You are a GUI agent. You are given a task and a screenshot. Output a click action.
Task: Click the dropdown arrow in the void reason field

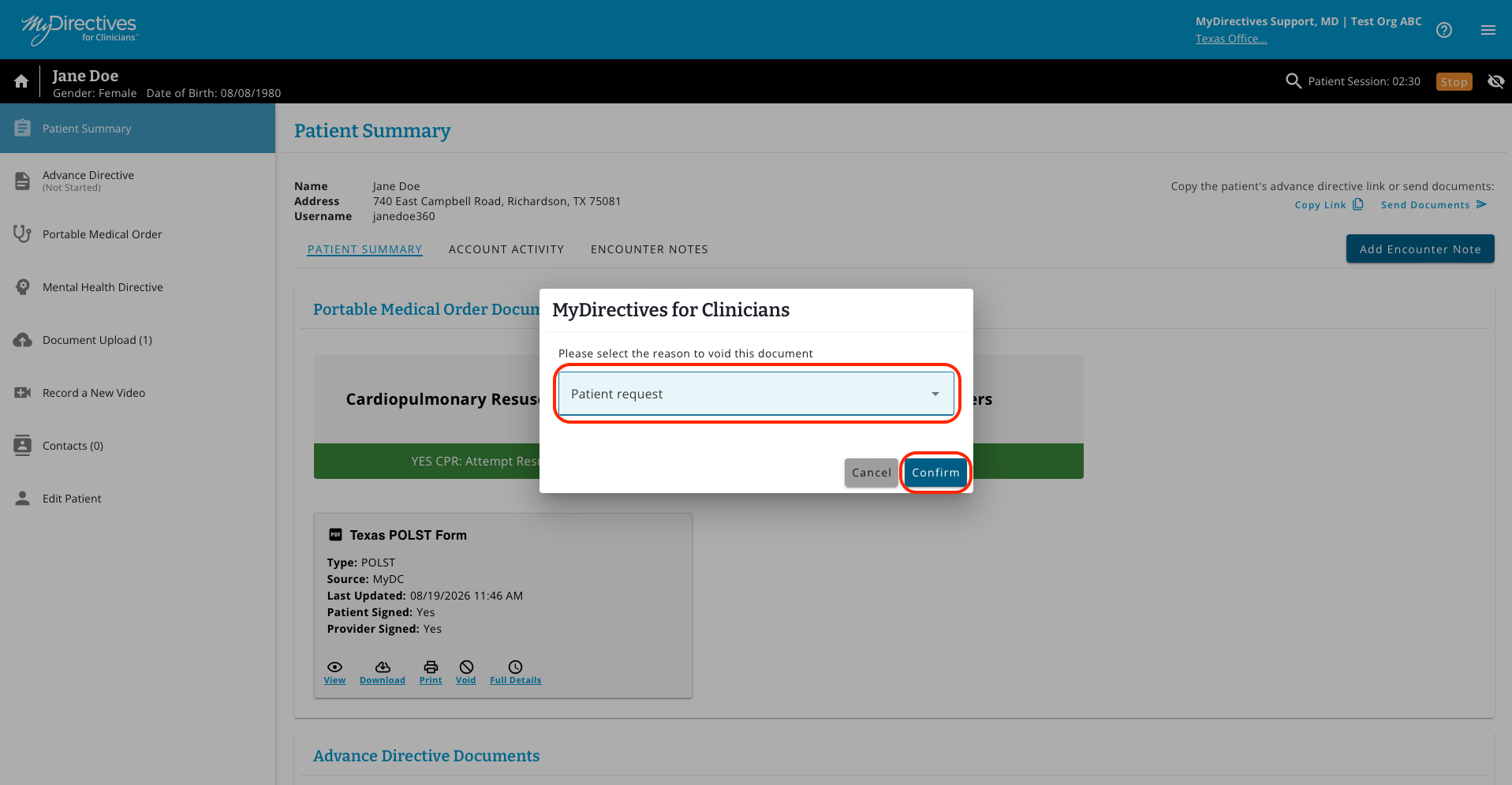tap(935, 394)
